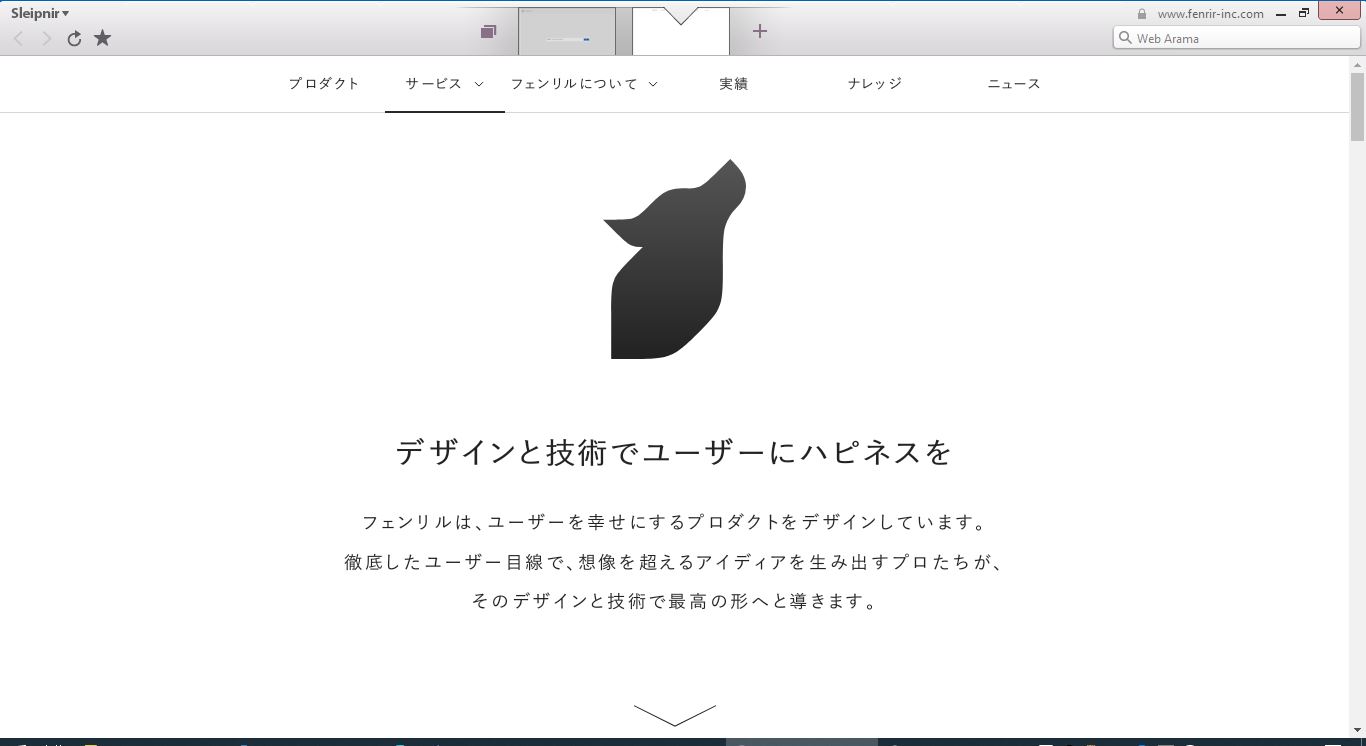The height and width of the screenshot is (746, 1366).
Task: Go to the ニュース page
Action: [1014, 84]
